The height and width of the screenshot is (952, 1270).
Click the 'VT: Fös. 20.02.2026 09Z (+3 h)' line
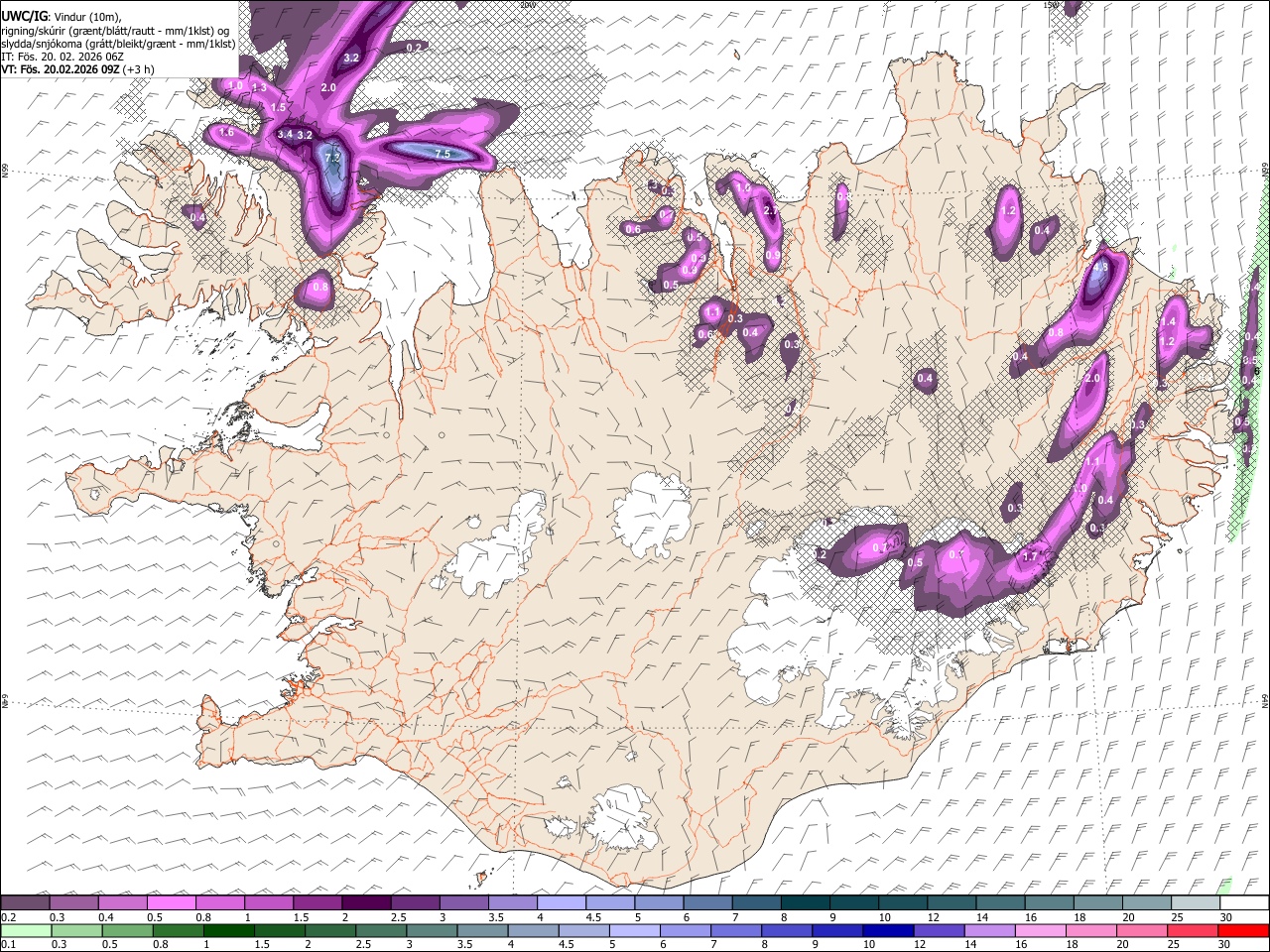[x=77, y=69]
